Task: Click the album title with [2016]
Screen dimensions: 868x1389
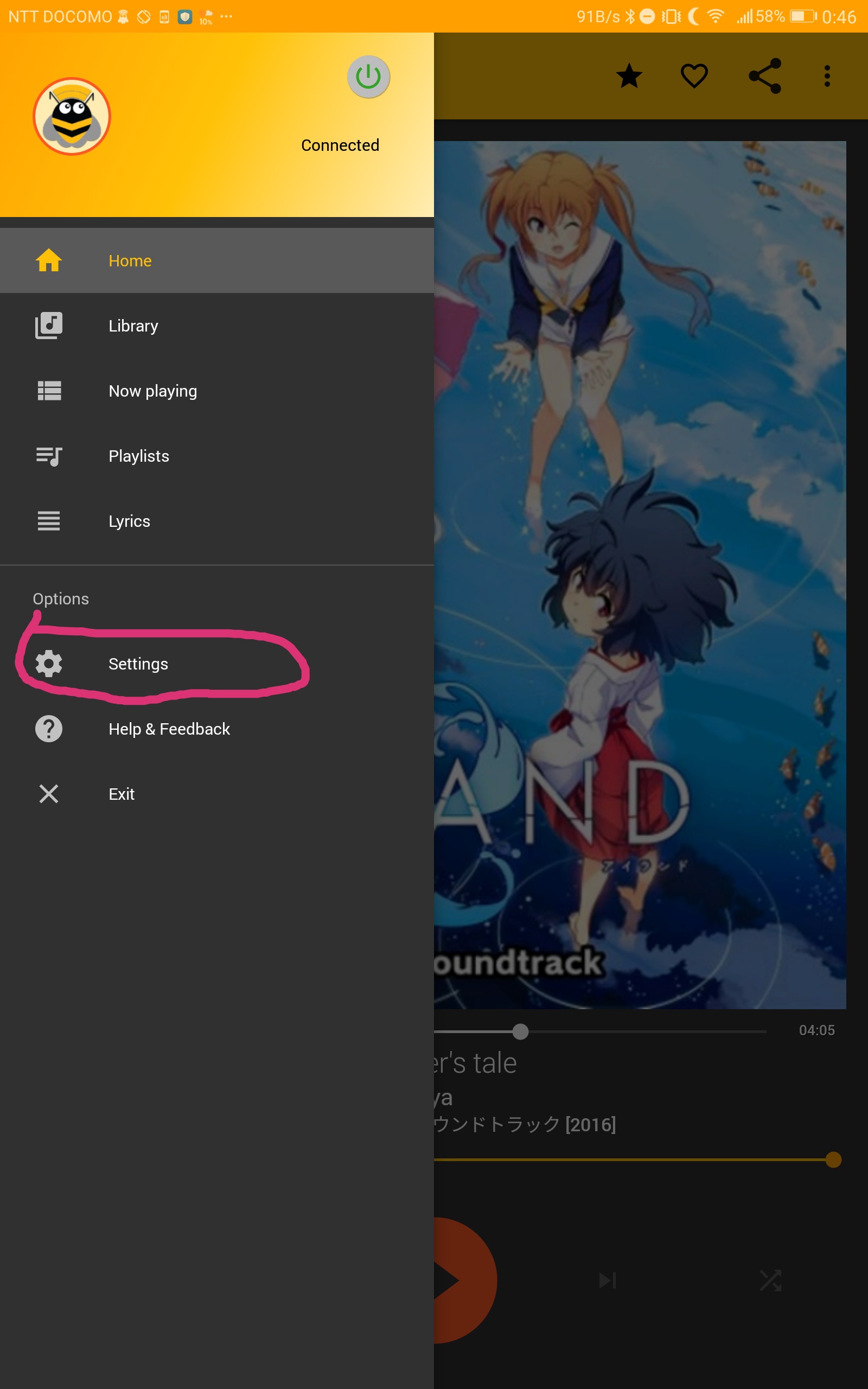Action: [x=525, y=1124]
